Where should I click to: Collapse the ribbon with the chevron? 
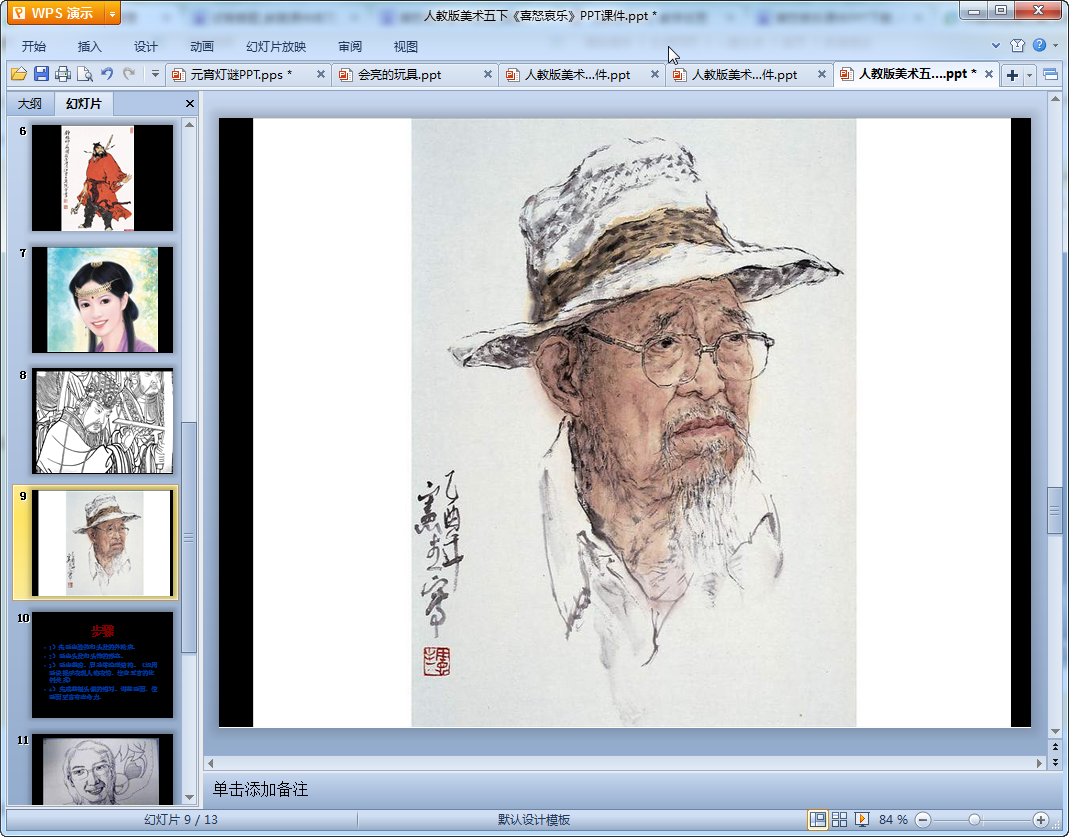tap(996, 46)
